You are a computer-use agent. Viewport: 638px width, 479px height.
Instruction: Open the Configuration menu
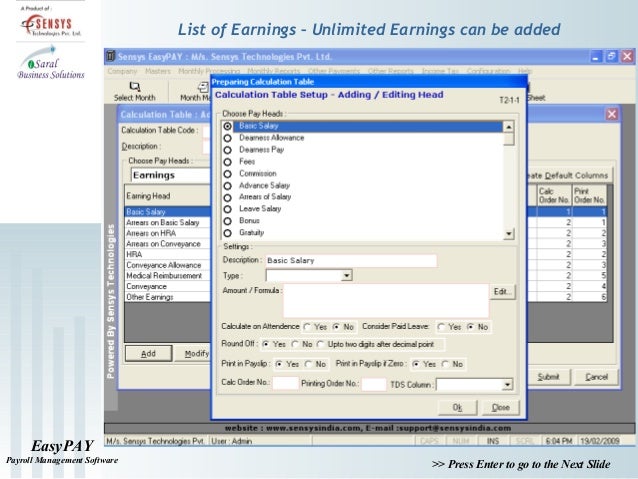(488, 71)
